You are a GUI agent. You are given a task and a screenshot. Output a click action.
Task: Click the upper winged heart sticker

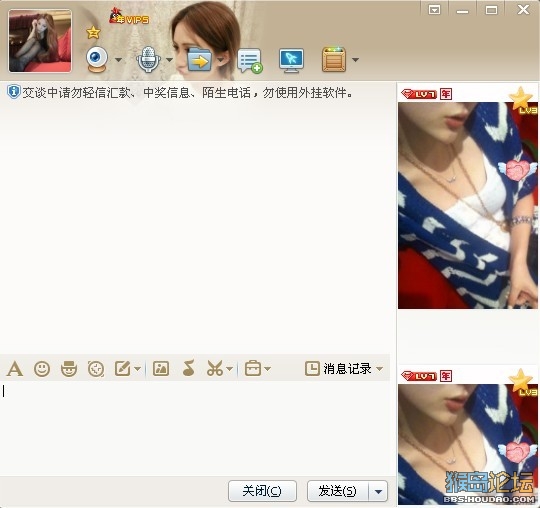click(x=518, y=170)
